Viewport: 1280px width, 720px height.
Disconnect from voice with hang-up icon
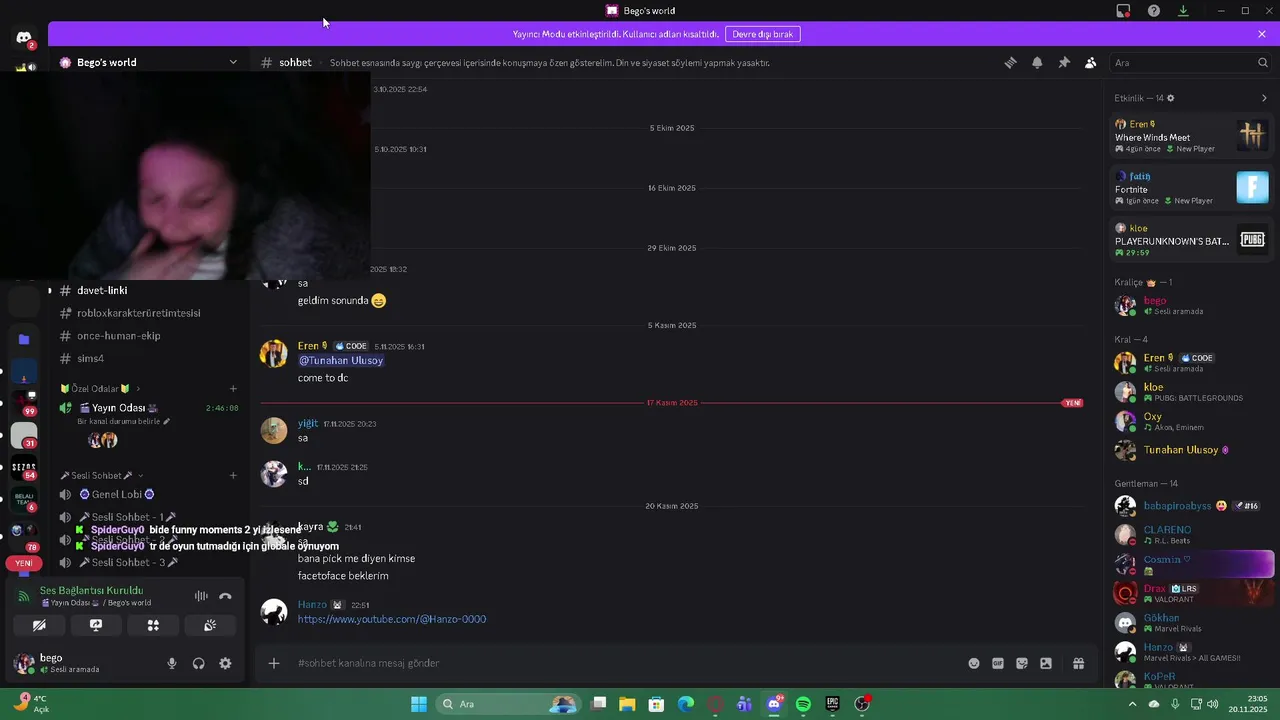[225, 596]
